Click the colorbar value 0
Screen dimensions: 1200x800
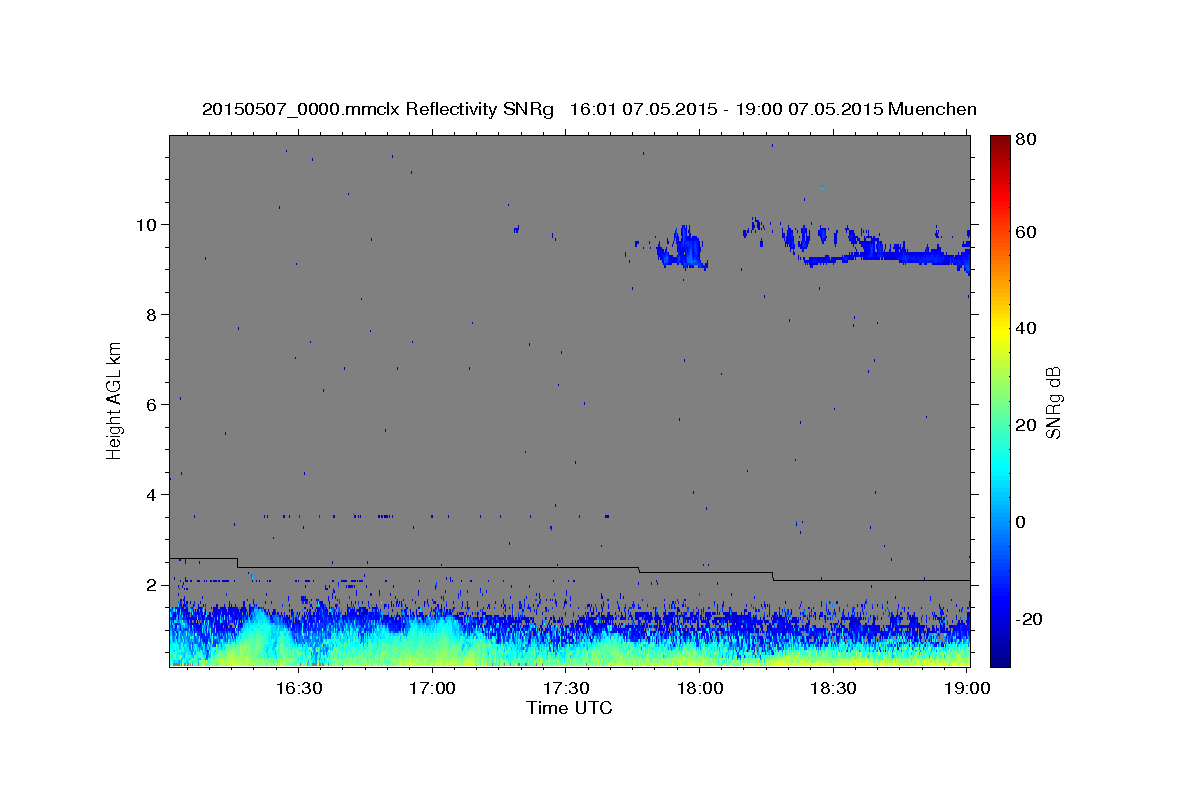tap(1022, 522)
